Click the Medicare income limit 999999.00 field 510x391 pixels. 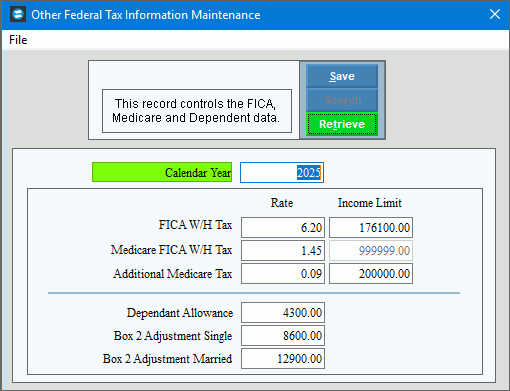point(371,250)
